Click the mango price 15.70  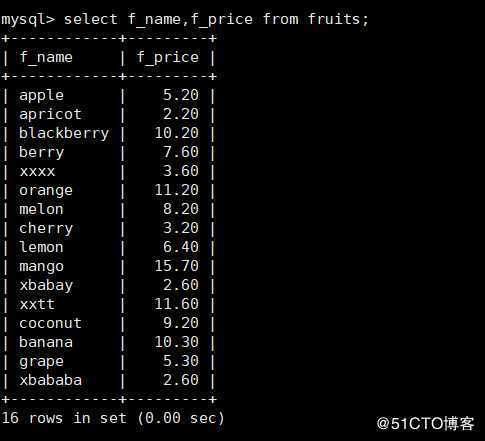tap(177, 266)
